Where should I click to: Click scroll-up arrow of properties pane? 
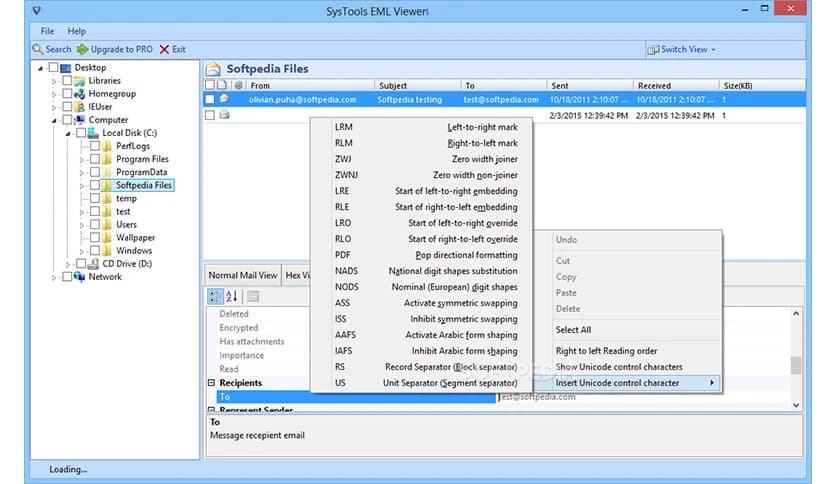(x=796, y=313)
